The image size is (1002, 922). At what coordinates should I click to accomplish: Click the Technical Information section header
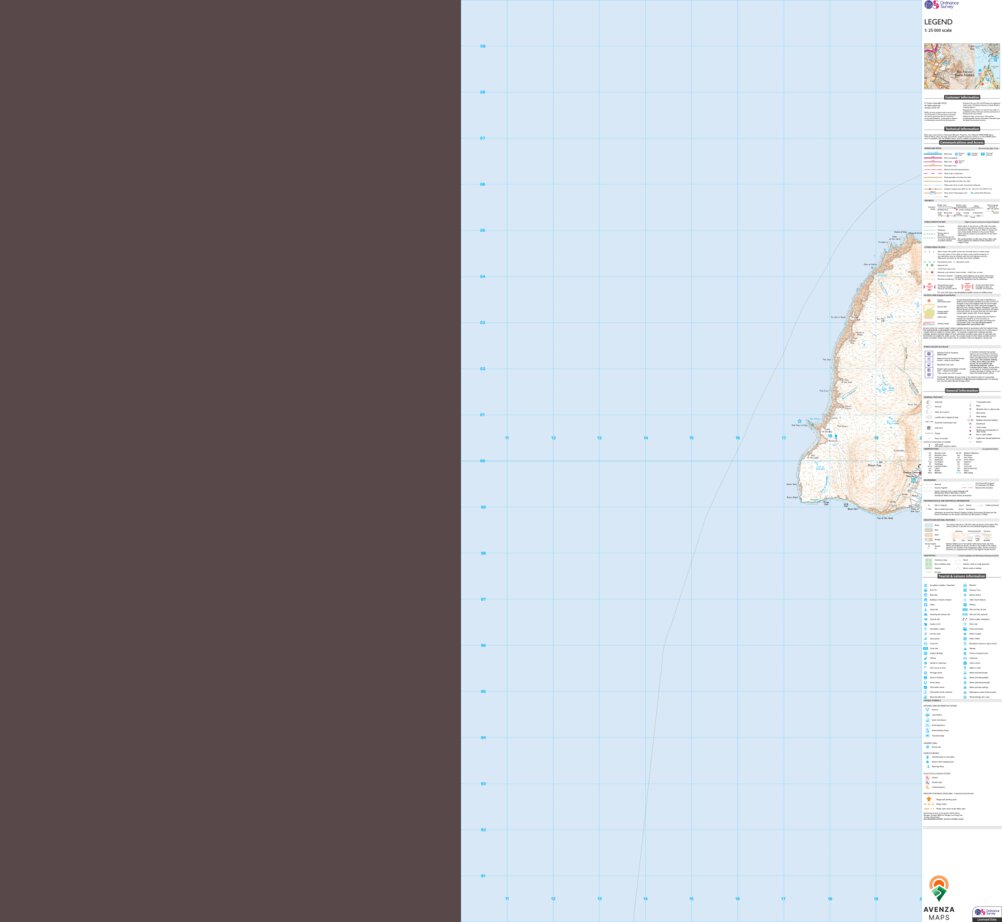click(962, 128)
